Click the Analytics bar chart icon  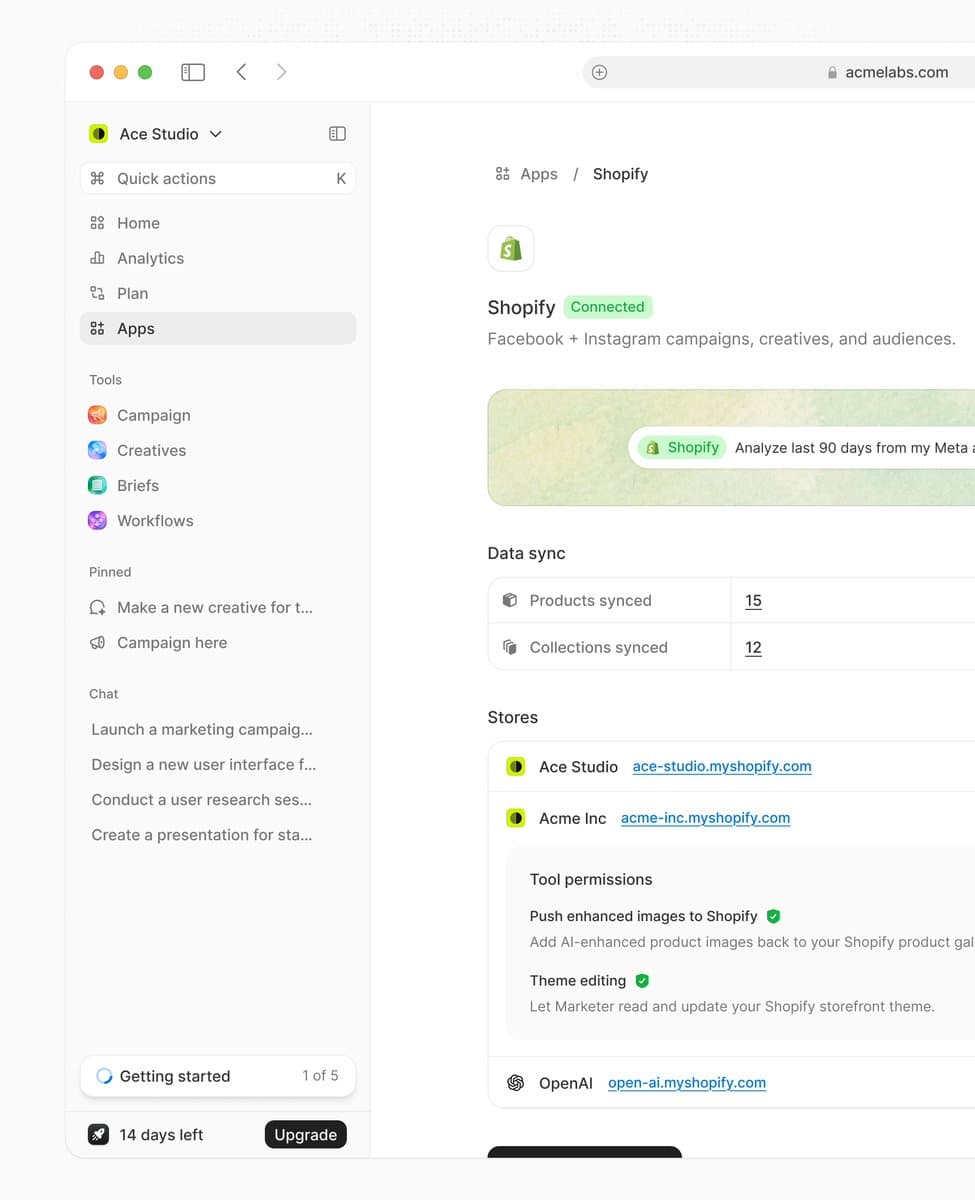click(x=97, y=258)
